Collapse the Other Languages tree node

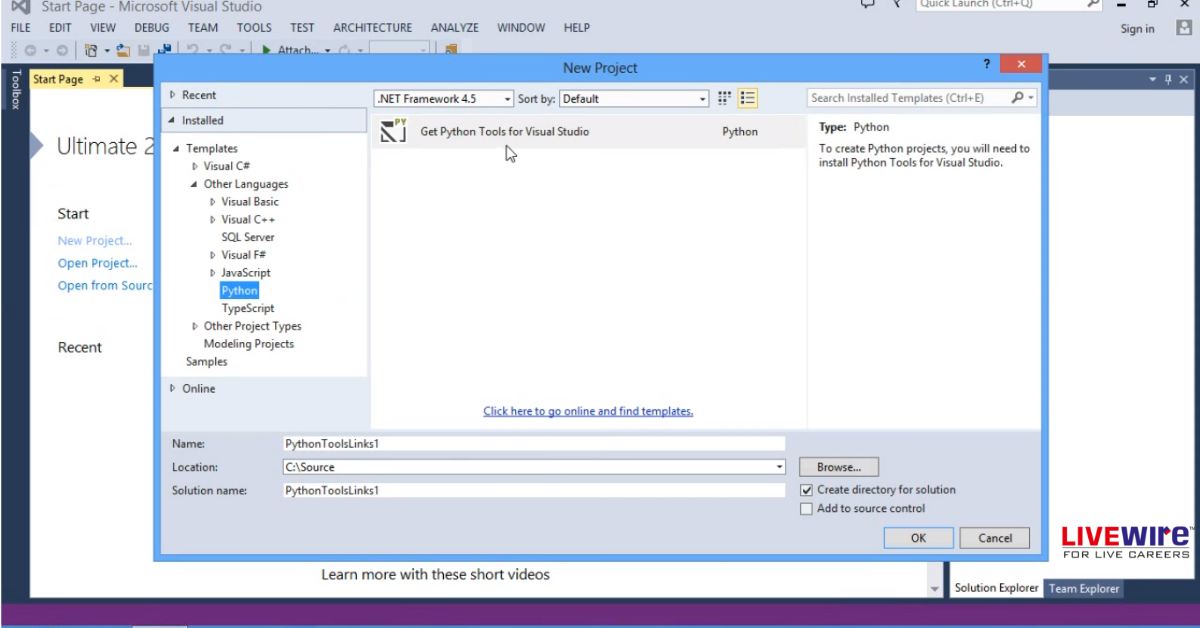pyautogui.click(x=195, y=185)
